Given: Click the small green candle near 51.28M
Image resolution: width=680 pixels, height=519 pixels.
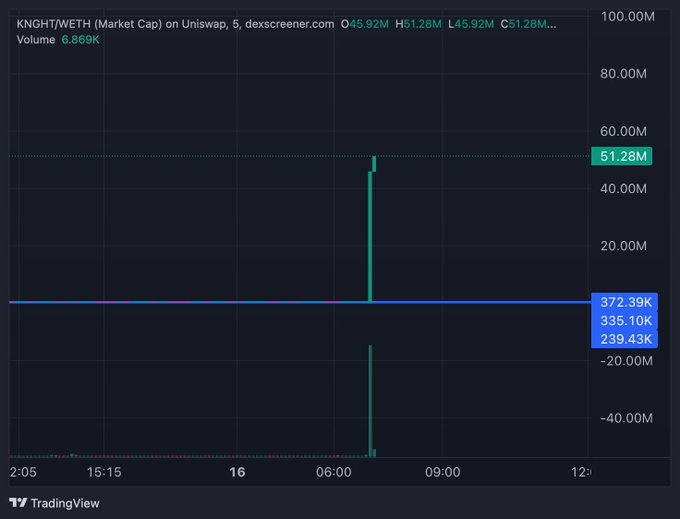Looking at the screenshot, I should click(374, 164).
